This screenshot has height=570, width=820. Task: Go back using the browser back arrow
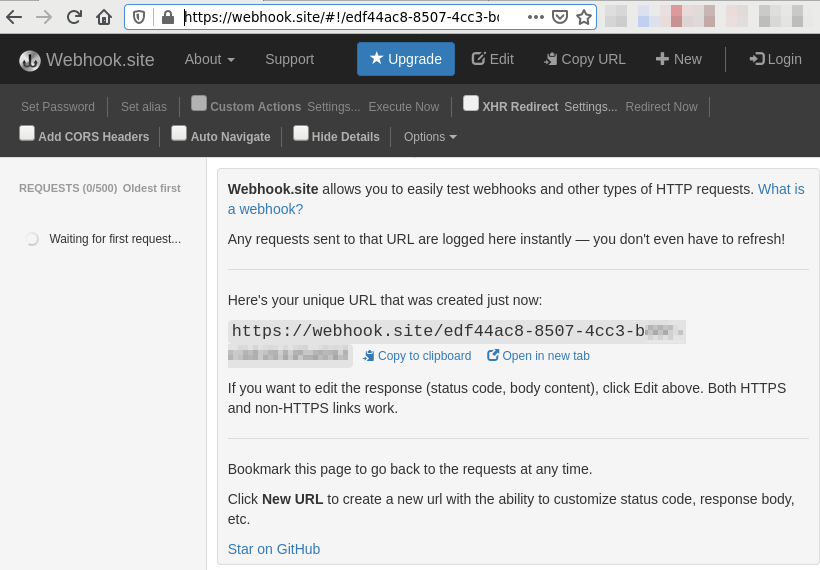tap(14, 17)
